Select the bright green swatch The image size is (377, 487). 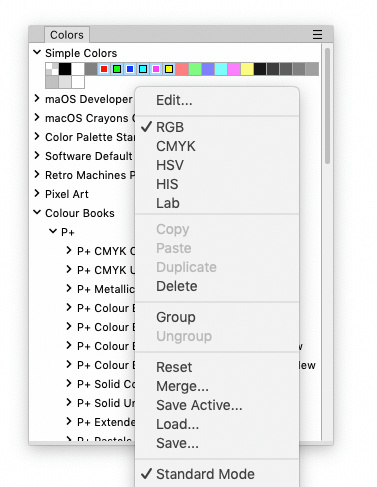pyautogui.click(x=117, y=69)
